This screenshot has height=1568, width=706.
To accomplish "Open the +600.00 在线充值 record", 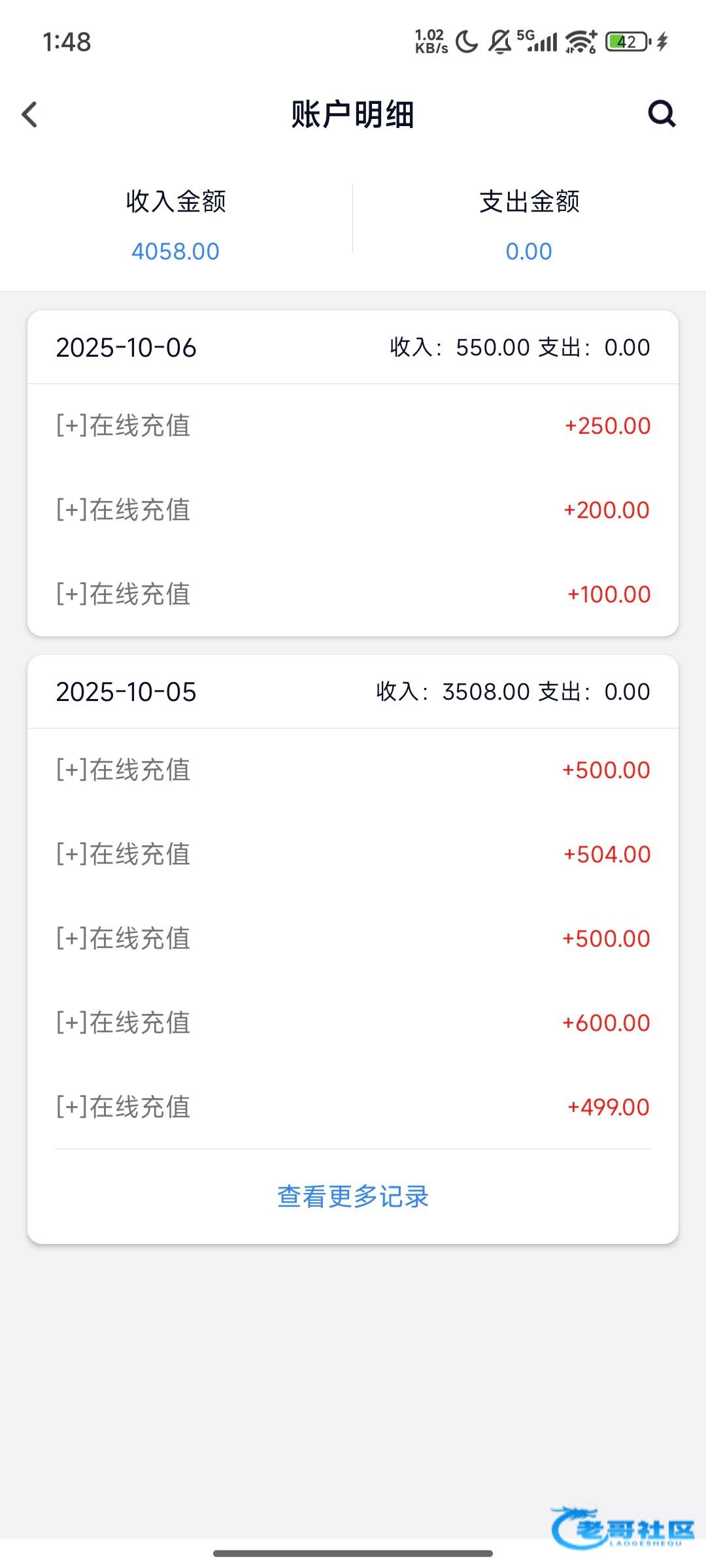I will point(353,1023).
